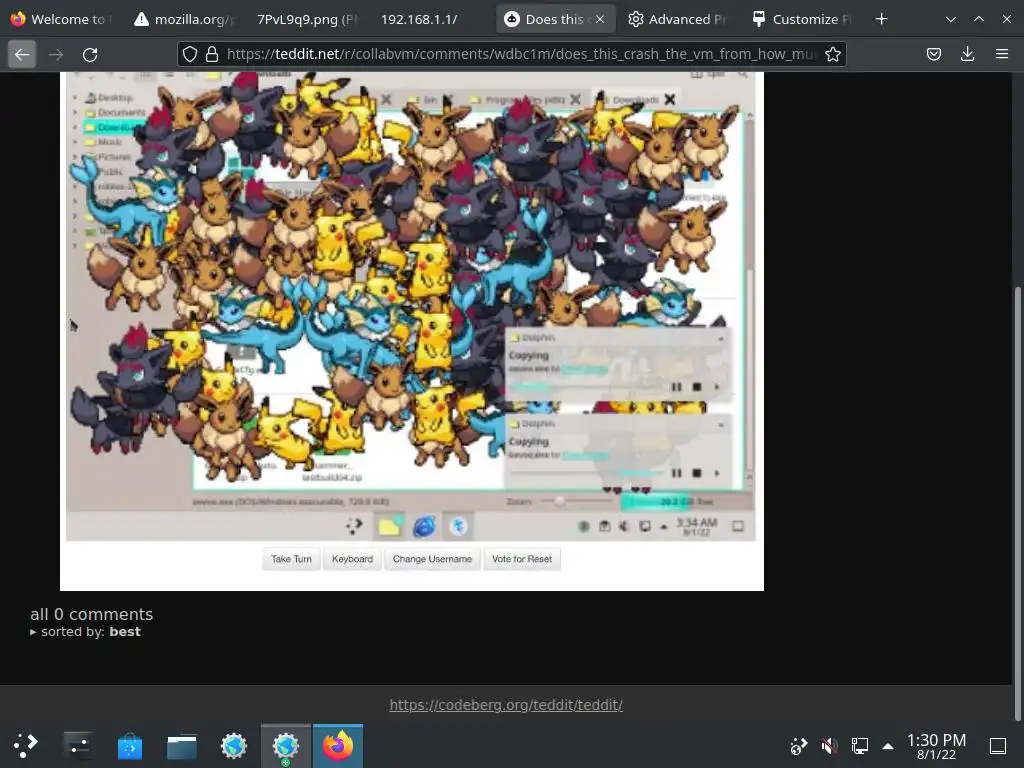Open Firefox downloads panel

(968, 54)
